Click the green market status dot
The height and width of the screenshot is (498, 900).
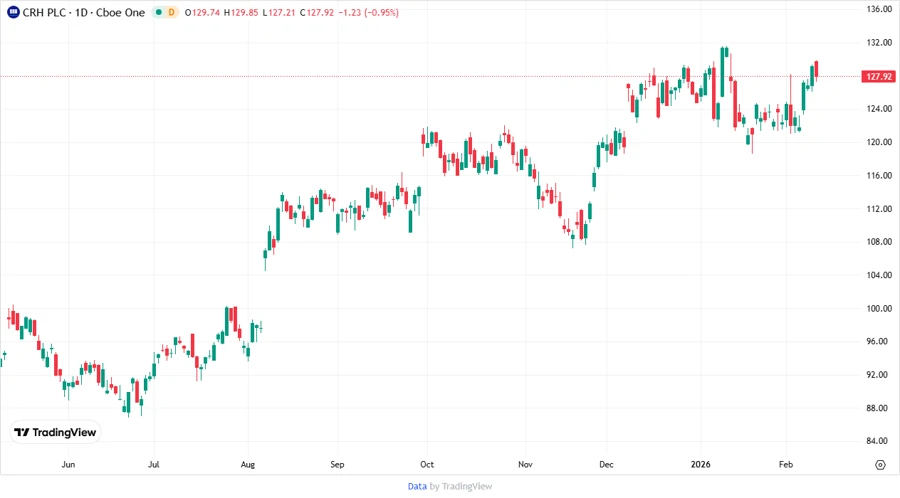159,12
